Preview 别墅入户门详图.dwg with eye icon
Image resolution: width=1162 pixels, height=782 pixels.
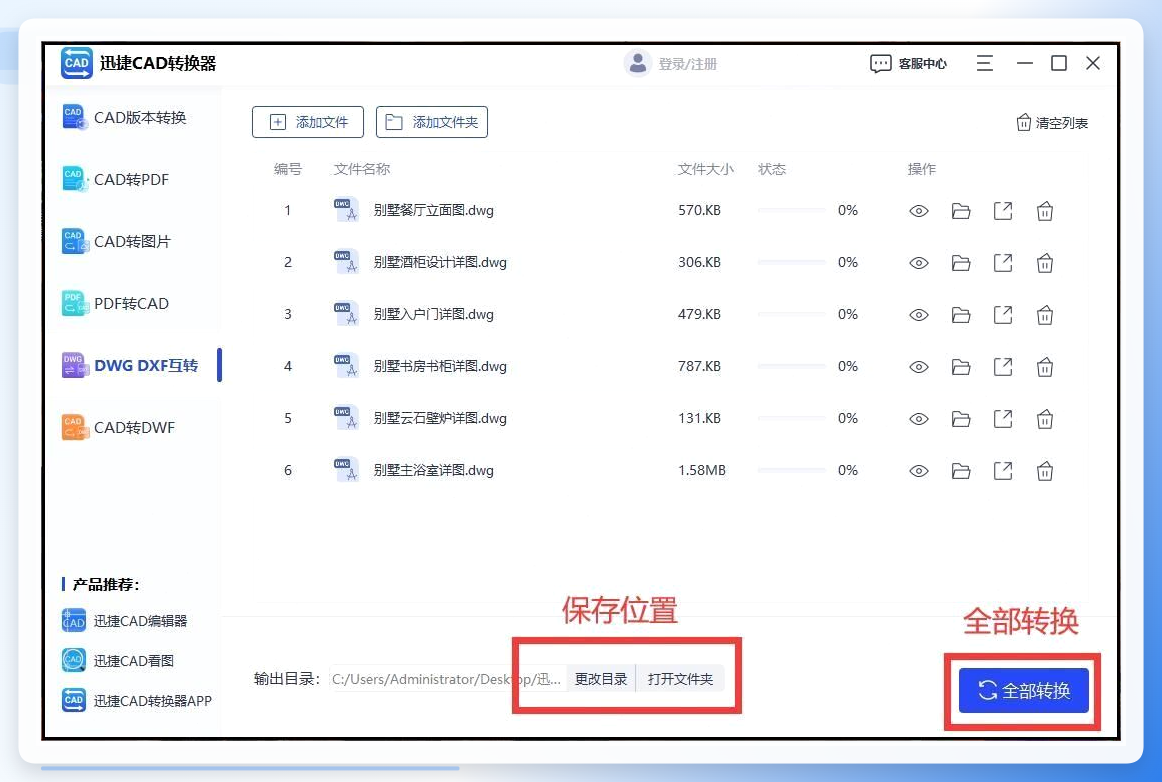point(919,315)
